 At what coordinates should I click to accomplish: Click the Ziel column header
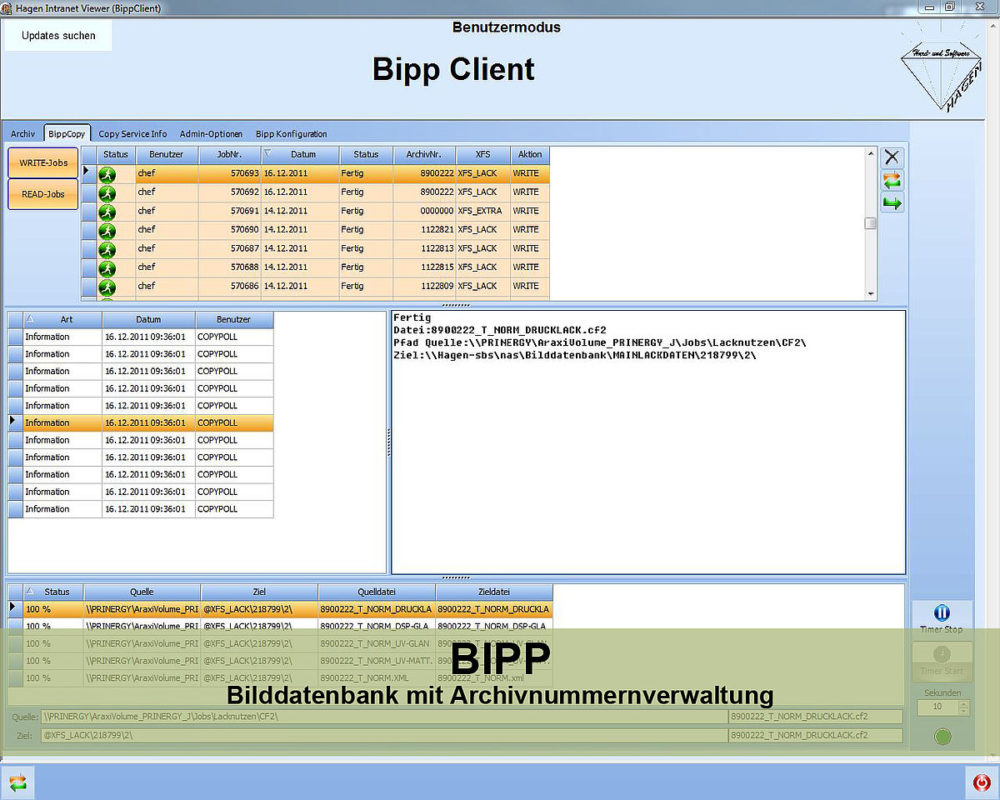(260, 592)
